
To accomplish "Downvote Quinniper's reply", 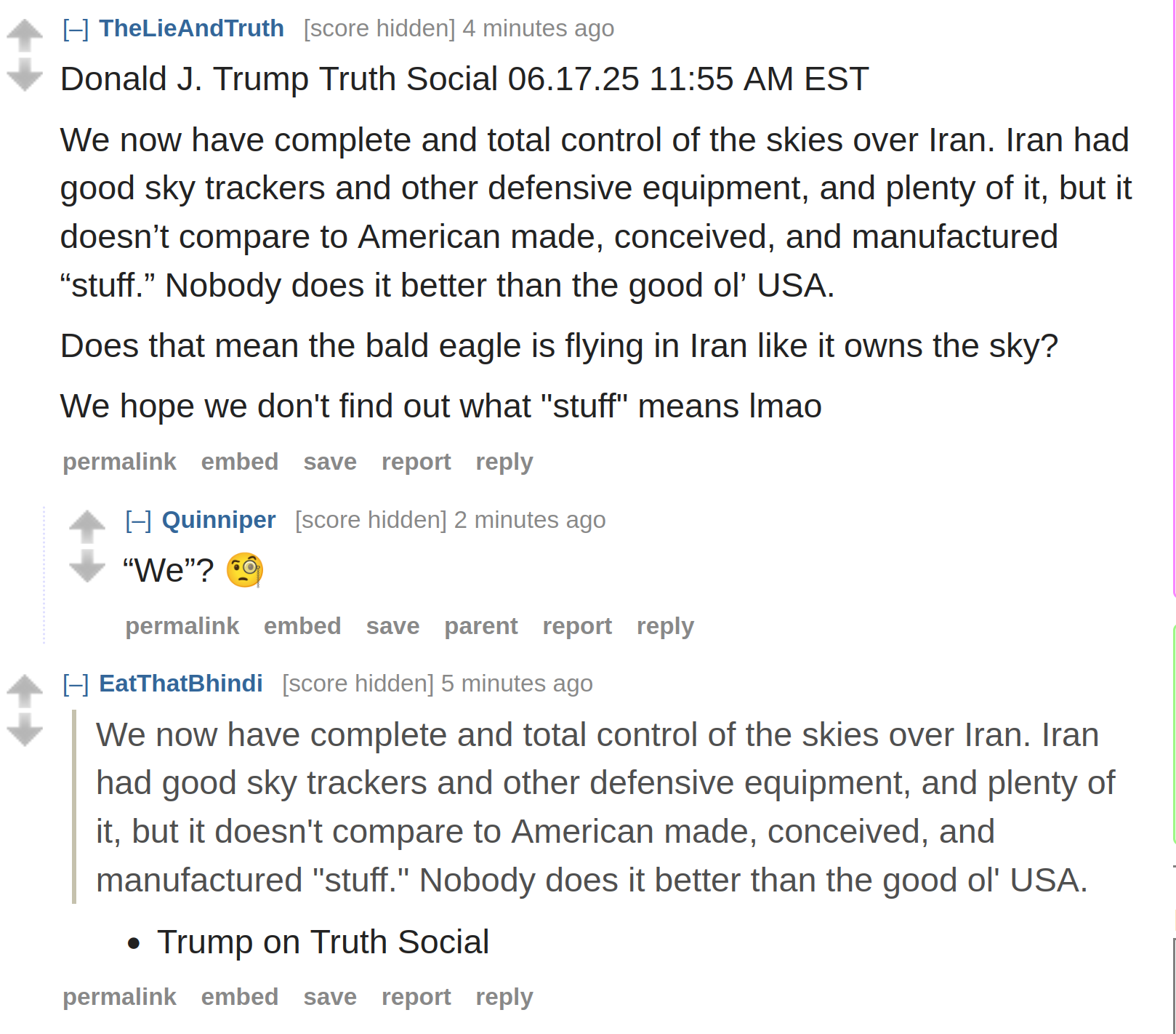I will (87, 566).
